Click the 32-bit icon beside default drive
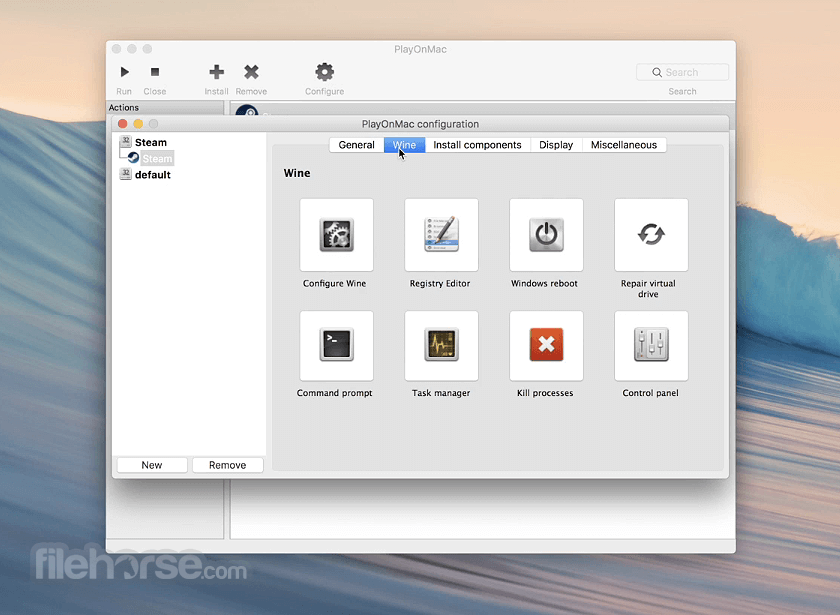840x615 pixels. [125, 174]
